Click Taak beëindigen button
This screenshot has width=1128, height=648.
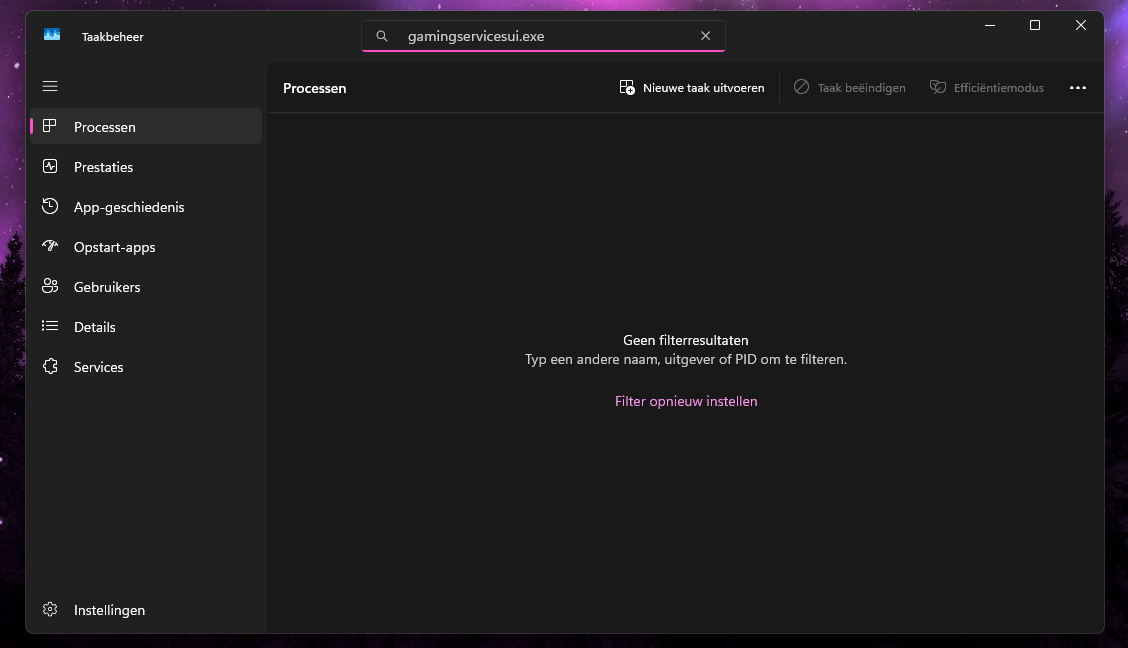click(x=850, y=88)
